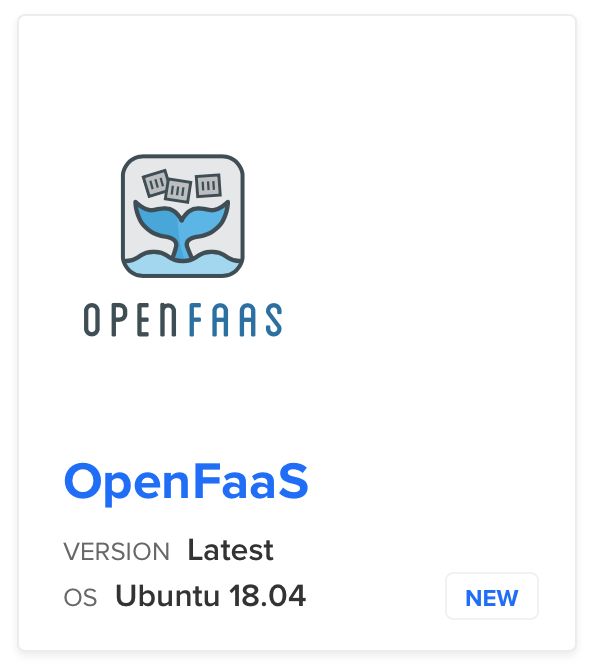594x672 pixels.
Task: Click the OS label text
Action: pos(80,597)
